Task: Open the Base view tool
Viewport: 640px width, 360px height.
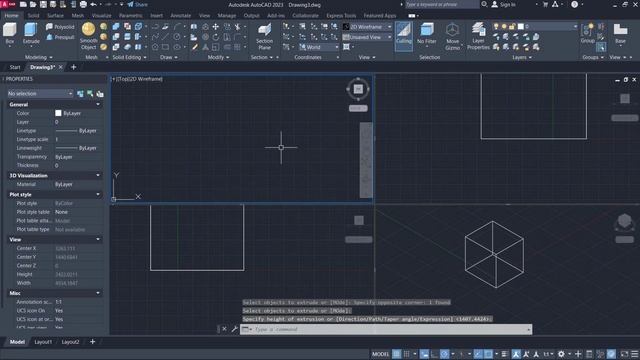Action: 620,33
